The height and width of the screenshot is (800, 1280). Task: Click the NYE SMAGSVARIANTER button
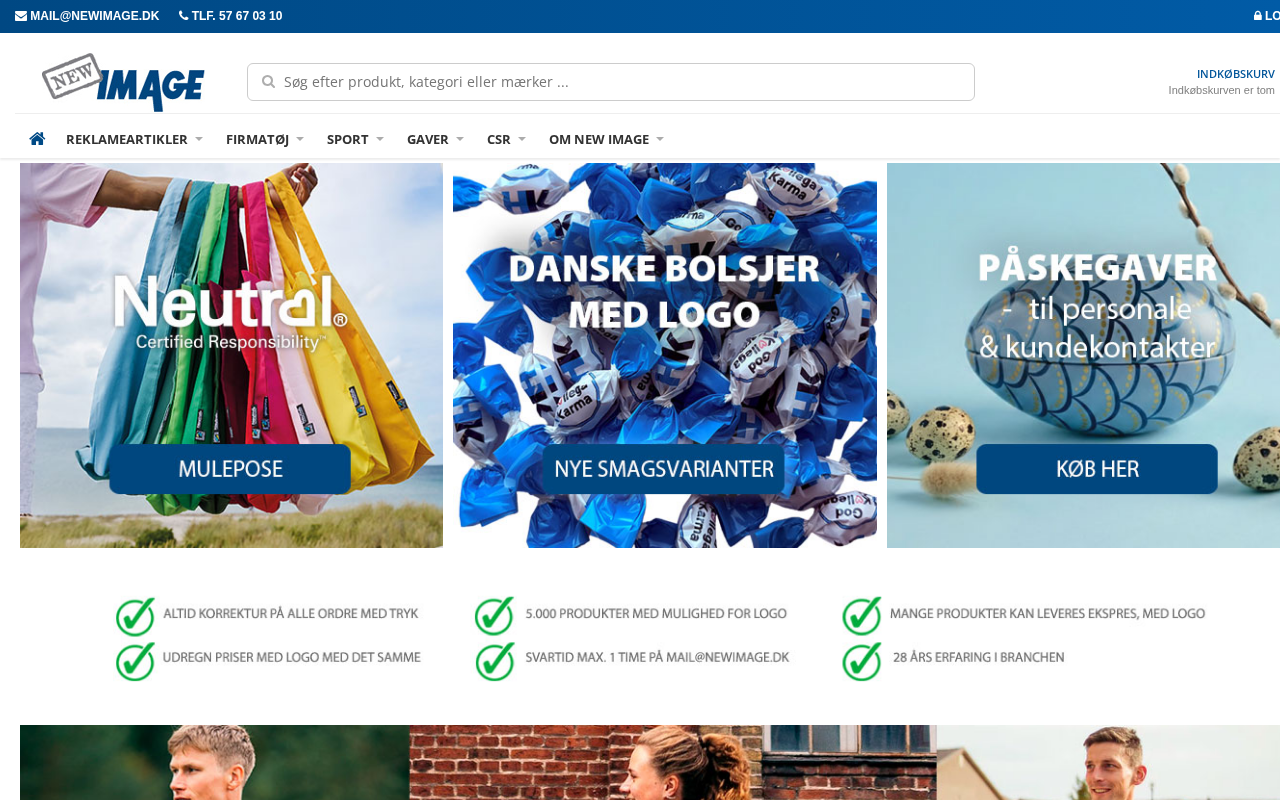tap(664, 469)
